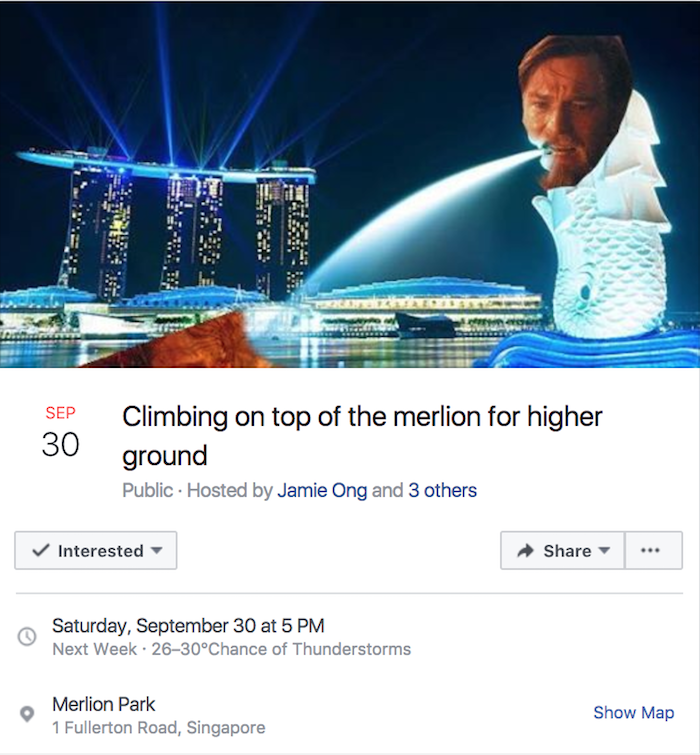
Task: Click the Show Map link
Action: pyautogui.click(x=633, y=713)
